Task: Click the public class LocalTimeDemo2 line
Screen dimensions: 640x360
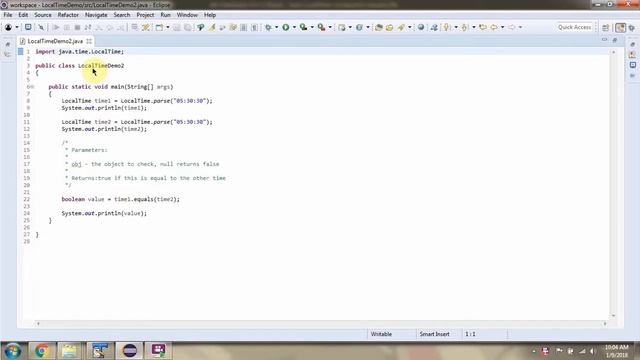Action: coord(80,66)
